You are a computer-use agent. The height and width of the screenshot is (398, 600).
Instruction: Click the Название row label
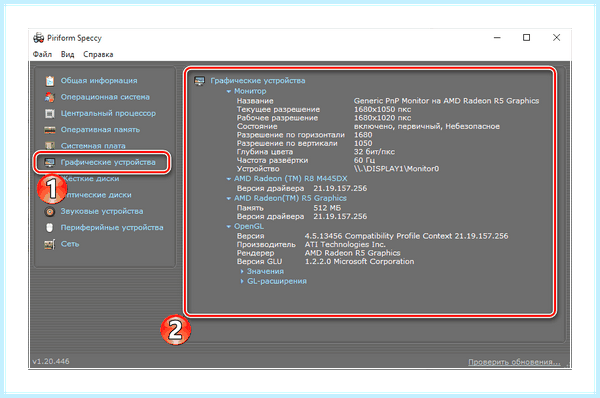[255, 101]
